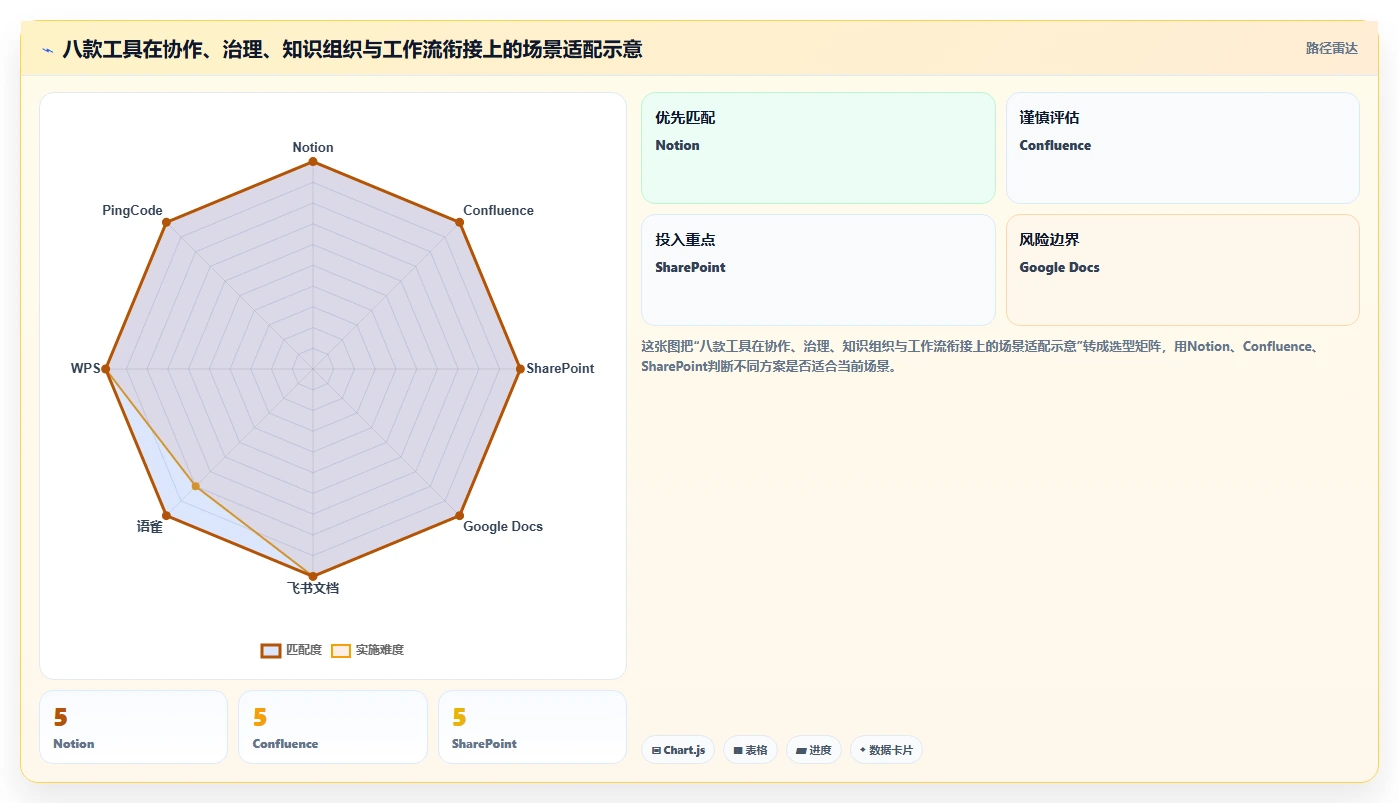Click the Confluence score 5 stat card

tap(333, 727)
